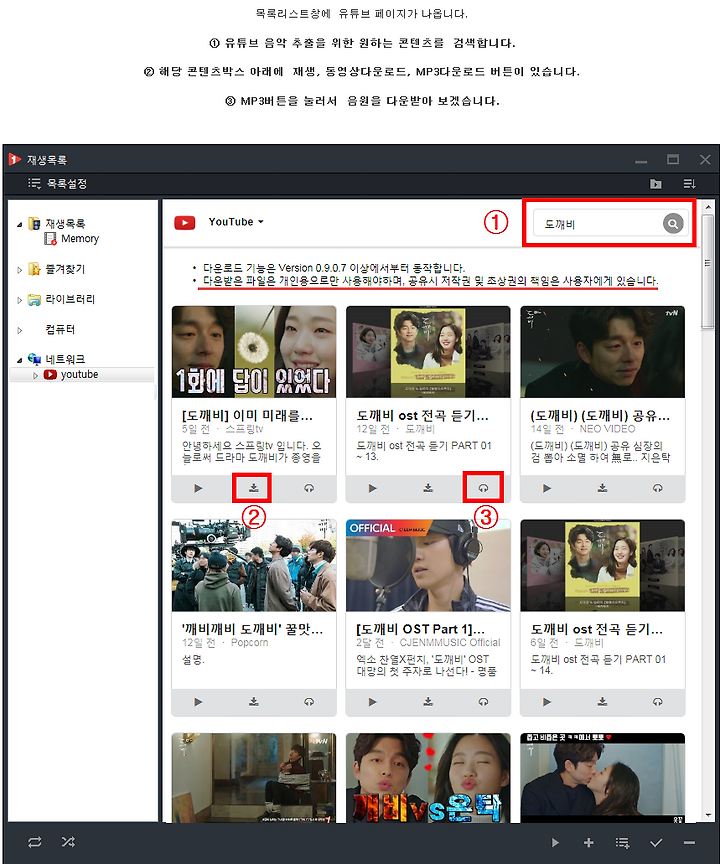Click channel name 'CJENMMUSIC Official'
Screen dimensions: 720x864
click(x=450, y=642)
